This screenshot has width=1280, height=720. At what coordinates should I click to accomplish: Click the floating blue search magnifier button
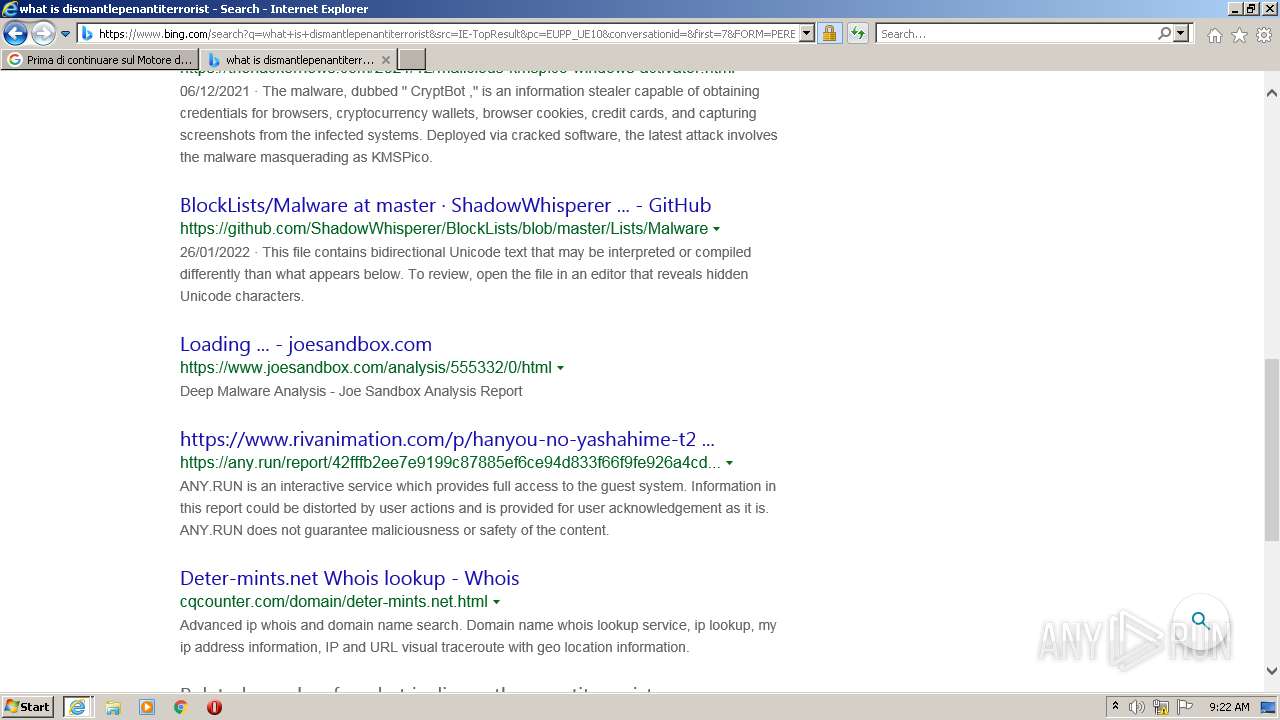point(1200,620)
